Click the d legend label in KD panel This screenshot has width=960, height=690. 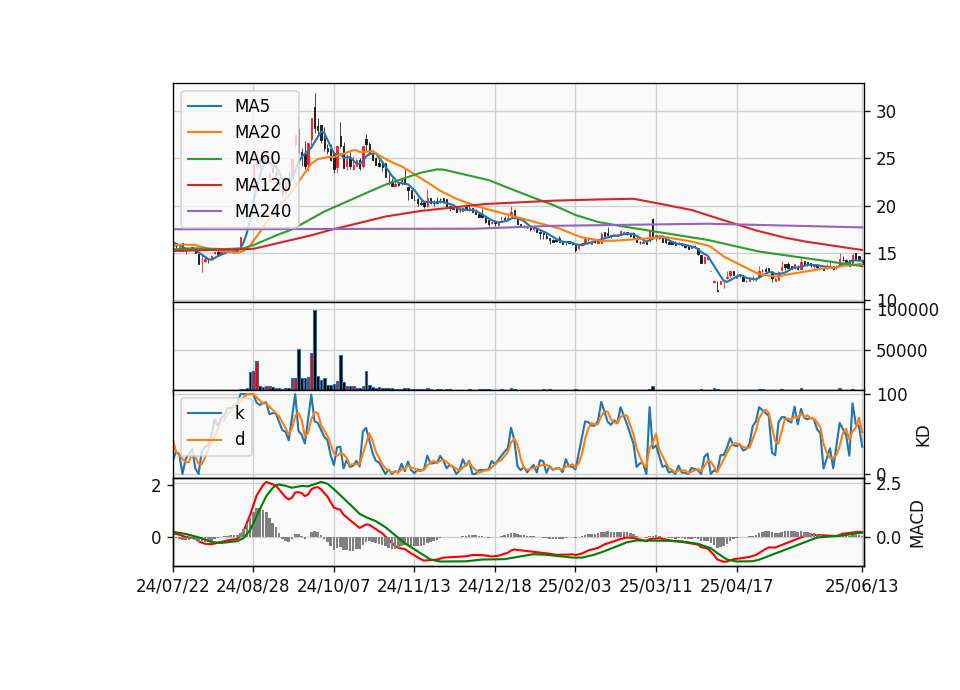(x=239, y=439)
